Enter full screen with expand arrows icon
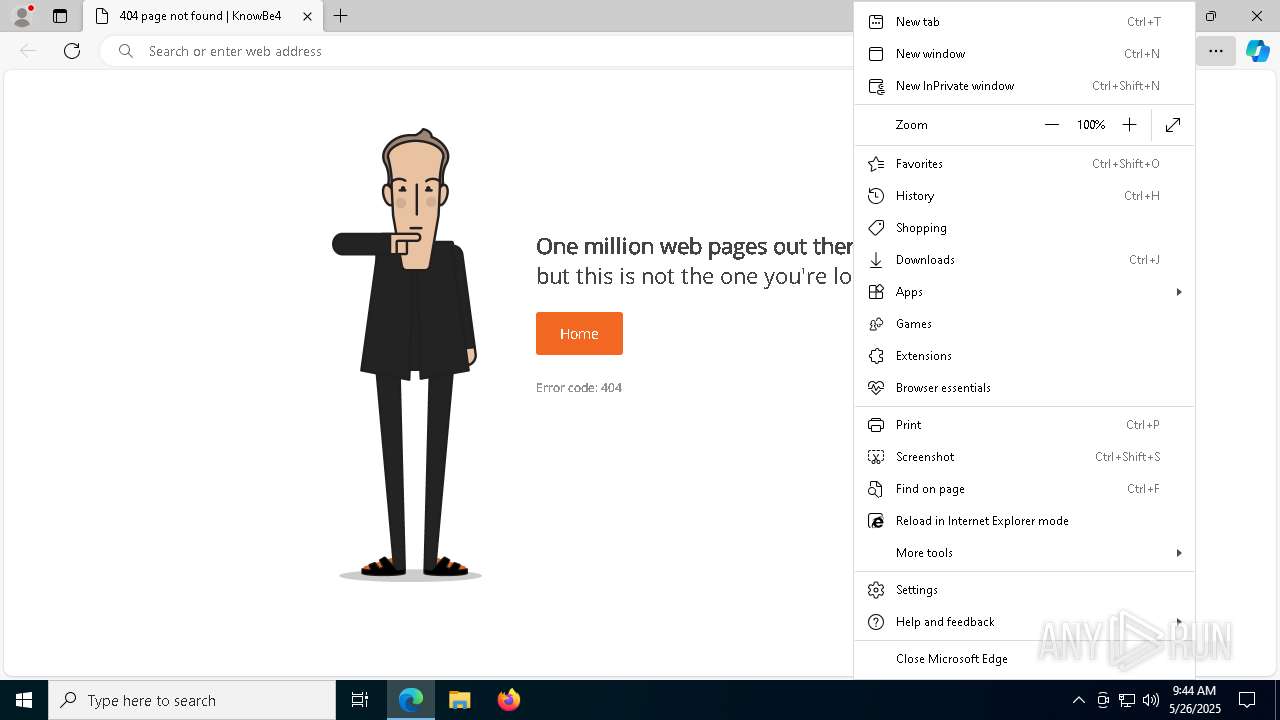Screen dimensions: 1280x720 1173,125
